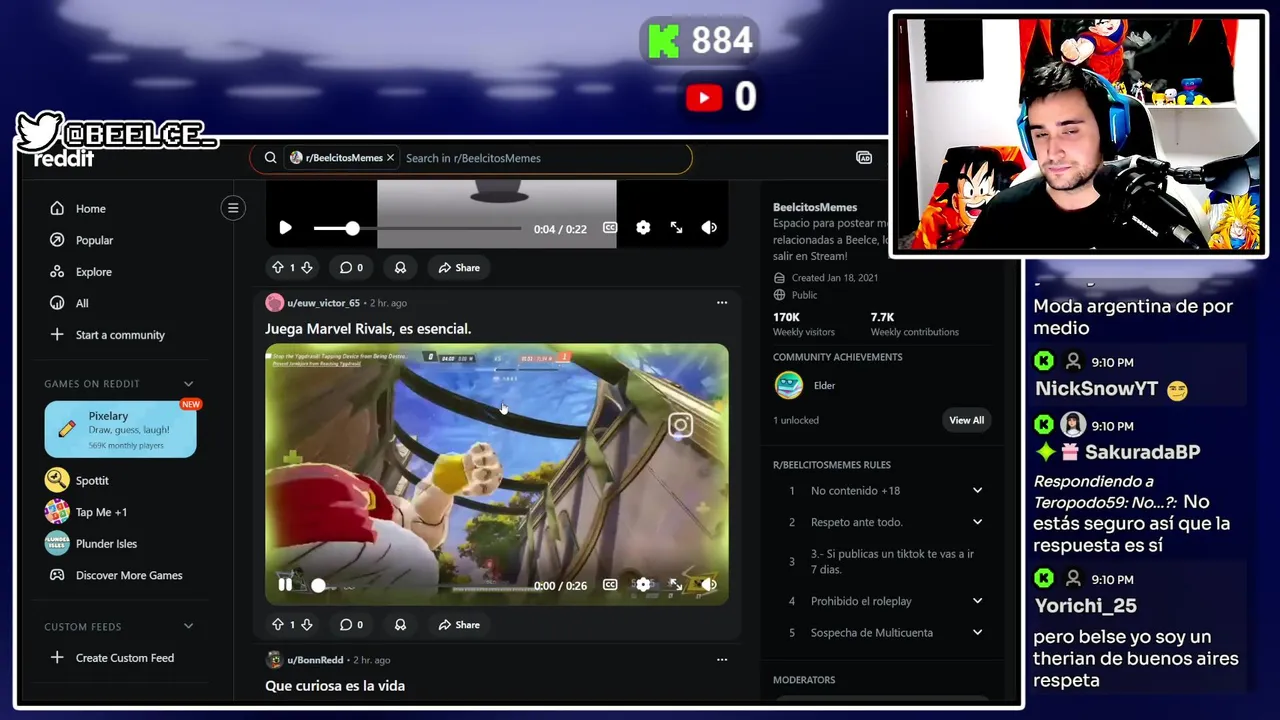Fullscreen the Marvel Rivals video
Viewport: 1280px width, 720px height.
click(676, 585)
